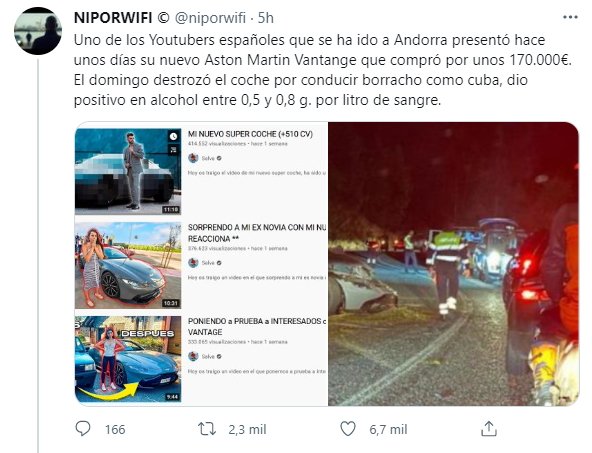View the 166 replies count
The image size is (592, 453).
[x=115, y=430]
